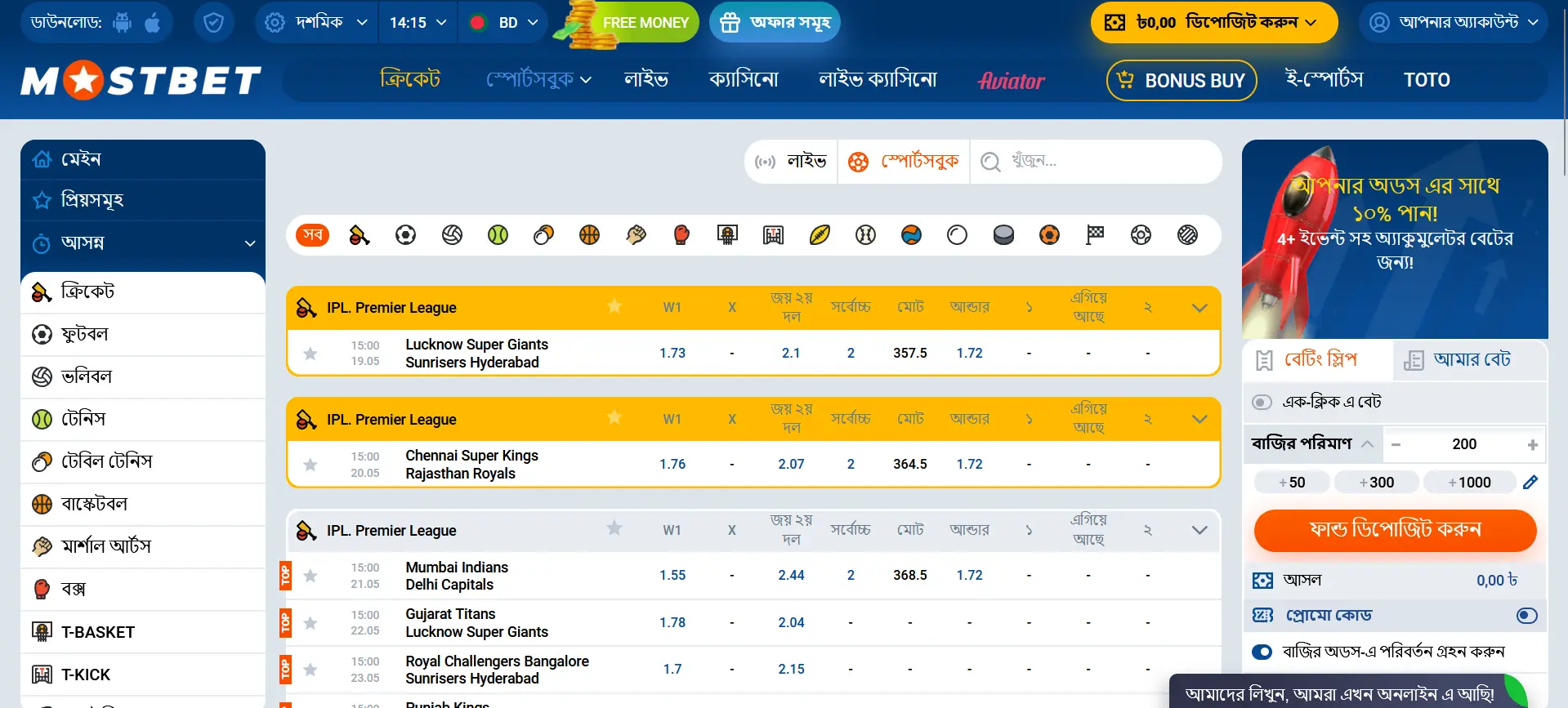Open the BD country selector dropdown

503,22
